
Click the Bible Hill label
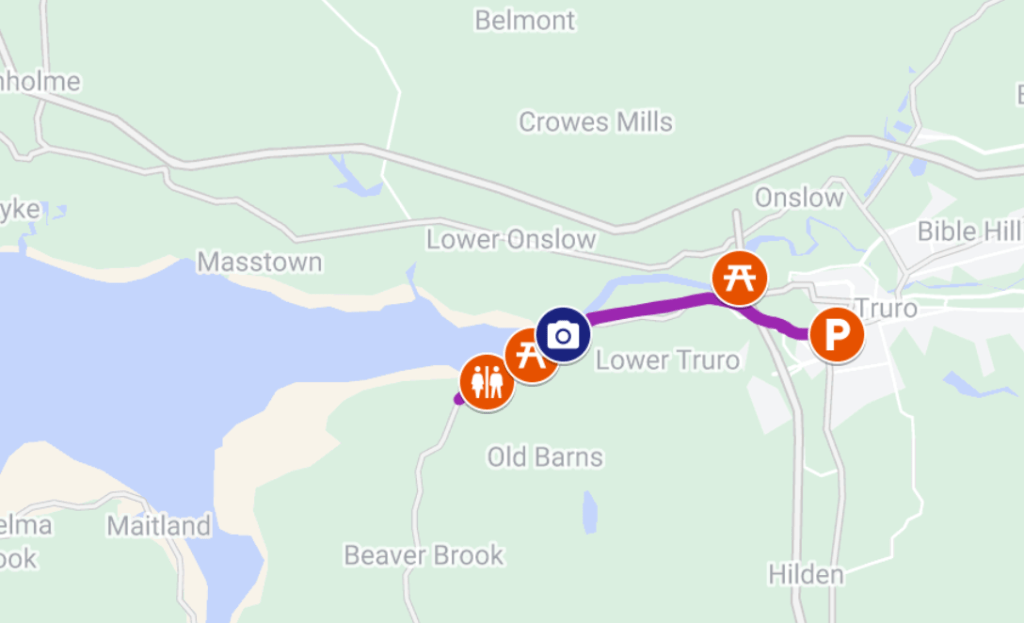point(970,231)
